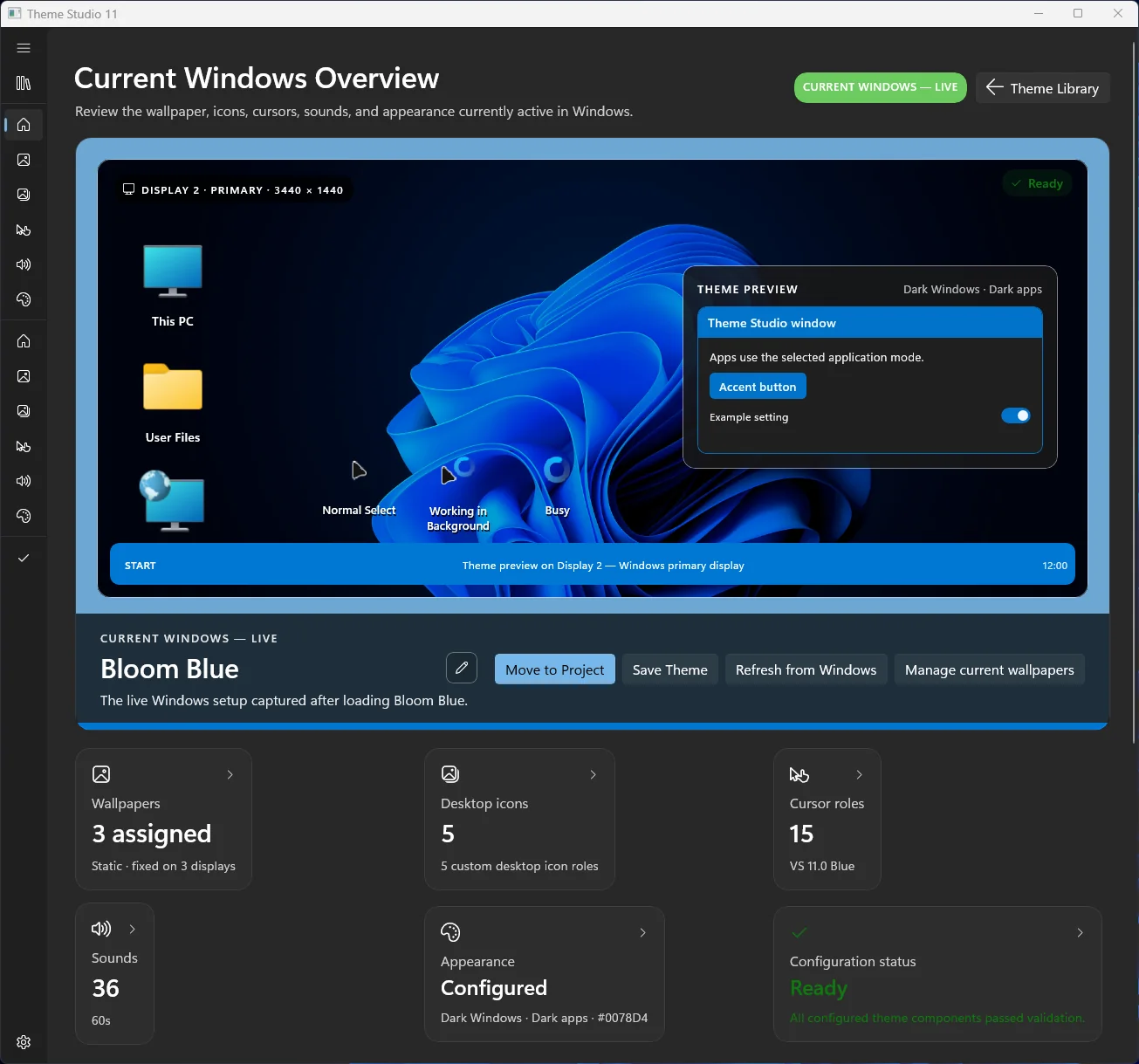The image size is (1139, 1064).
Task: Expand the Appearance card chevron
Action: (643, 932)
